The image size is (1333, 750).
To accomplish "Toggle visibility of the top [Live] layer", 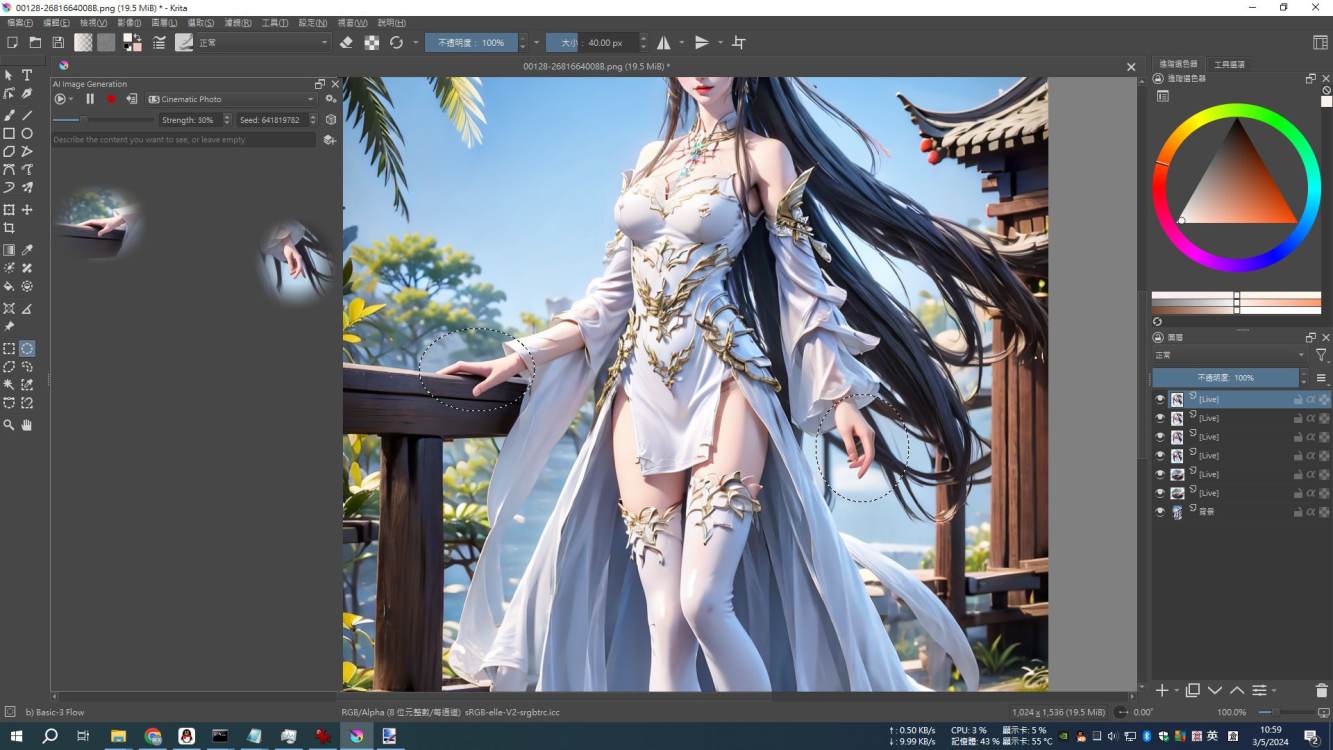I will 1160,399.
